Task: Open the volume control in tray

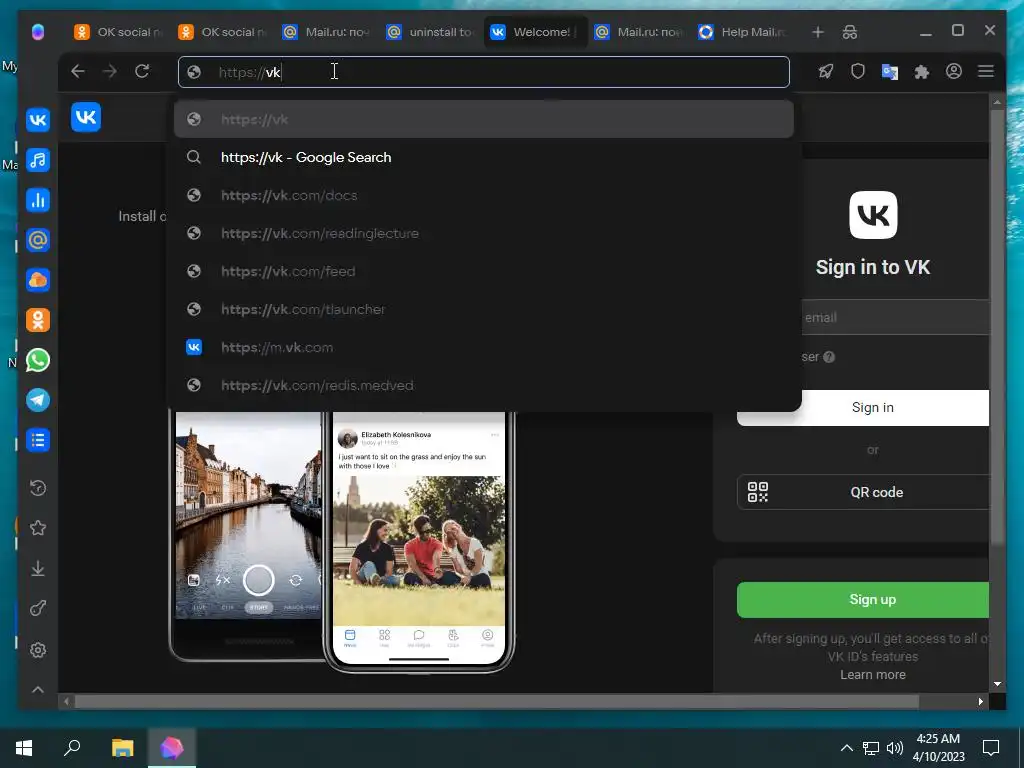Action: [895, 748]
